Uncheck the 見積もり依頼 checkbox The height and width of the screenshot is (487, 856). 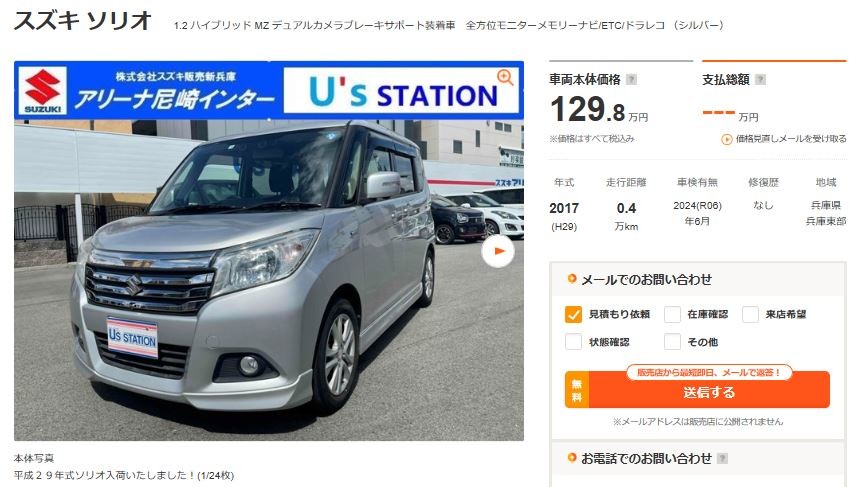pos(573,314)
